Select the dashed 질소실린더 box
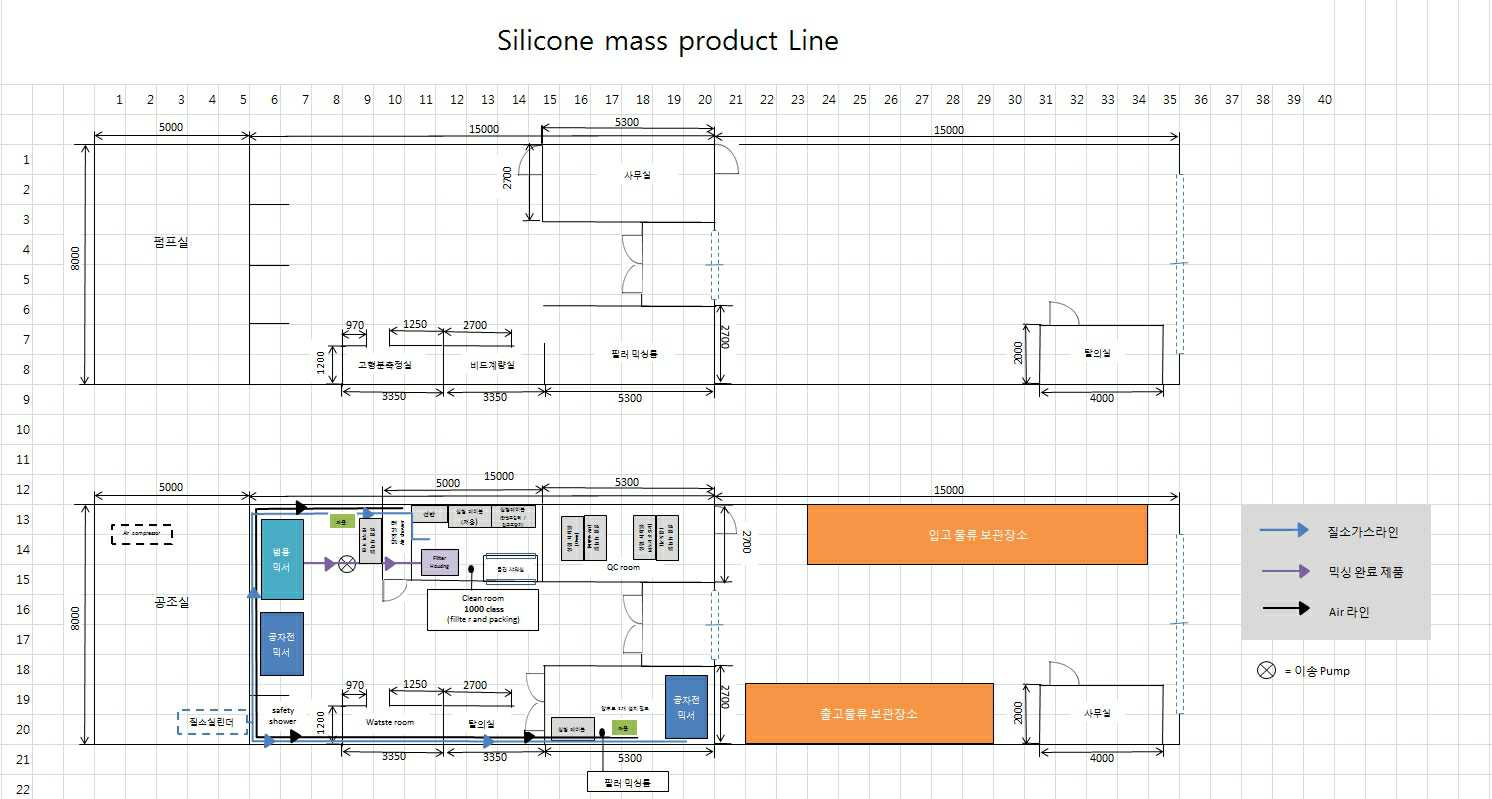The width and height of the screenshot is (1492, 799). 211,721
